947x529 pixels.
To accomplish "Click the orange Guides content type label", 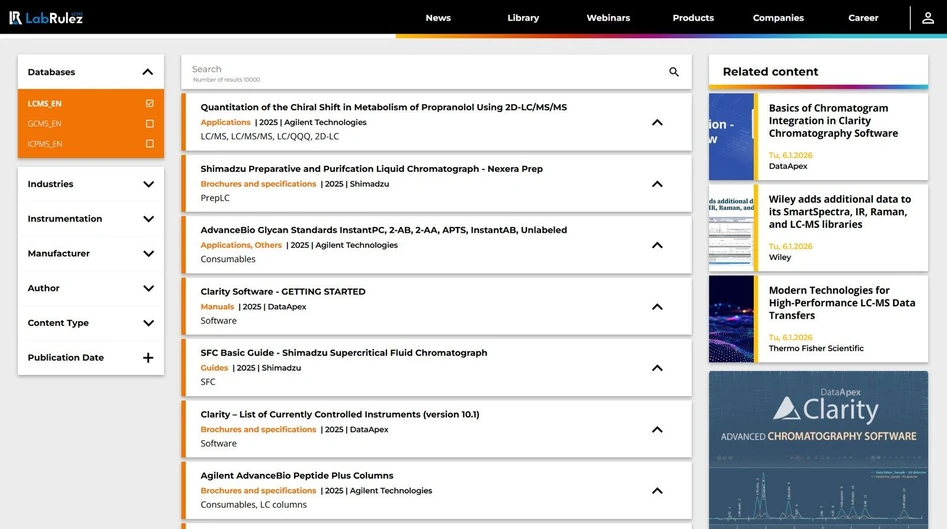I will (x=214, y=368).
